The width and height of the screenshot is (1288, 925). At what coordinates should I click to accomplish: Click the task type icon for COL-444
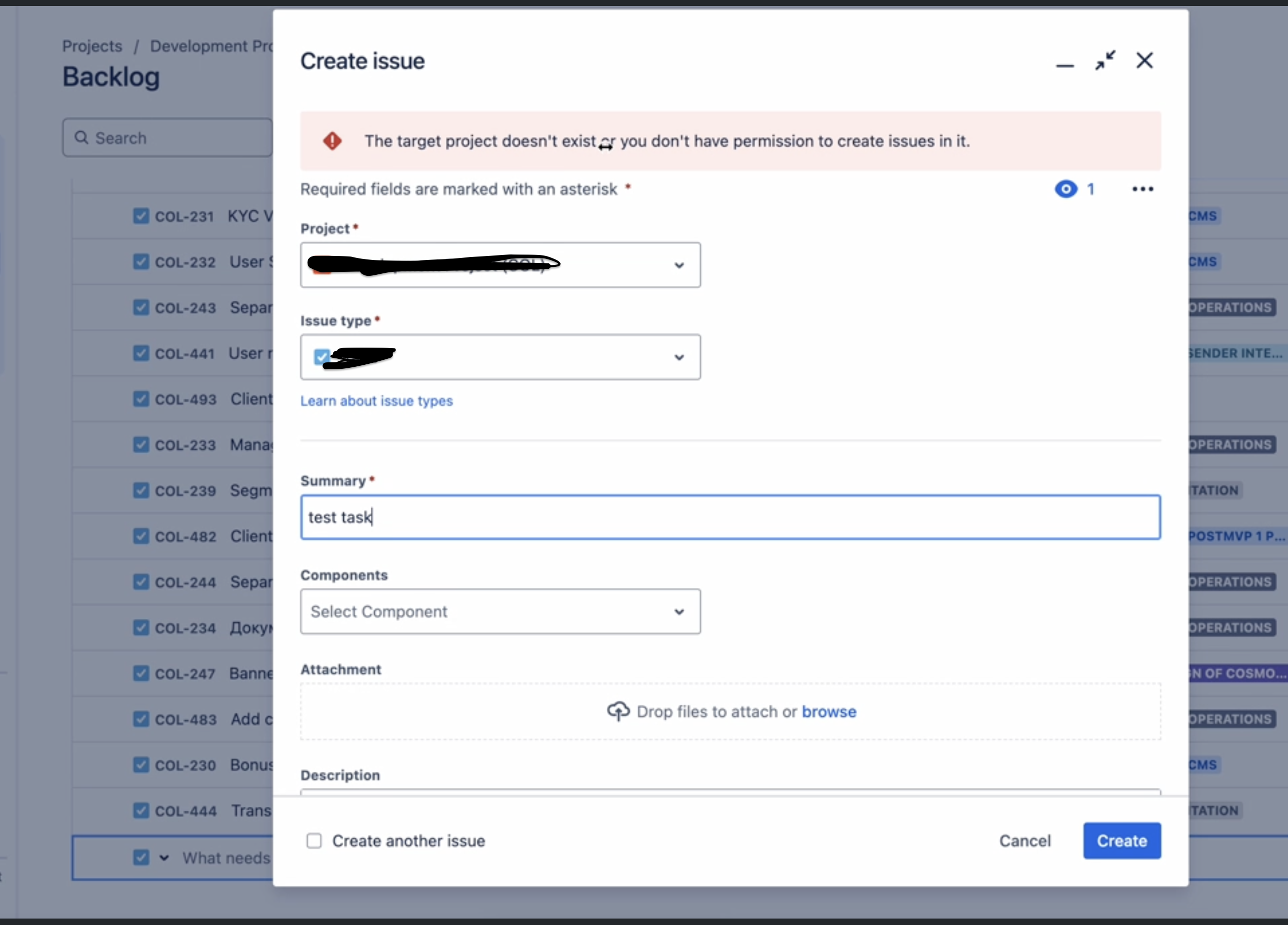[141, 810]
